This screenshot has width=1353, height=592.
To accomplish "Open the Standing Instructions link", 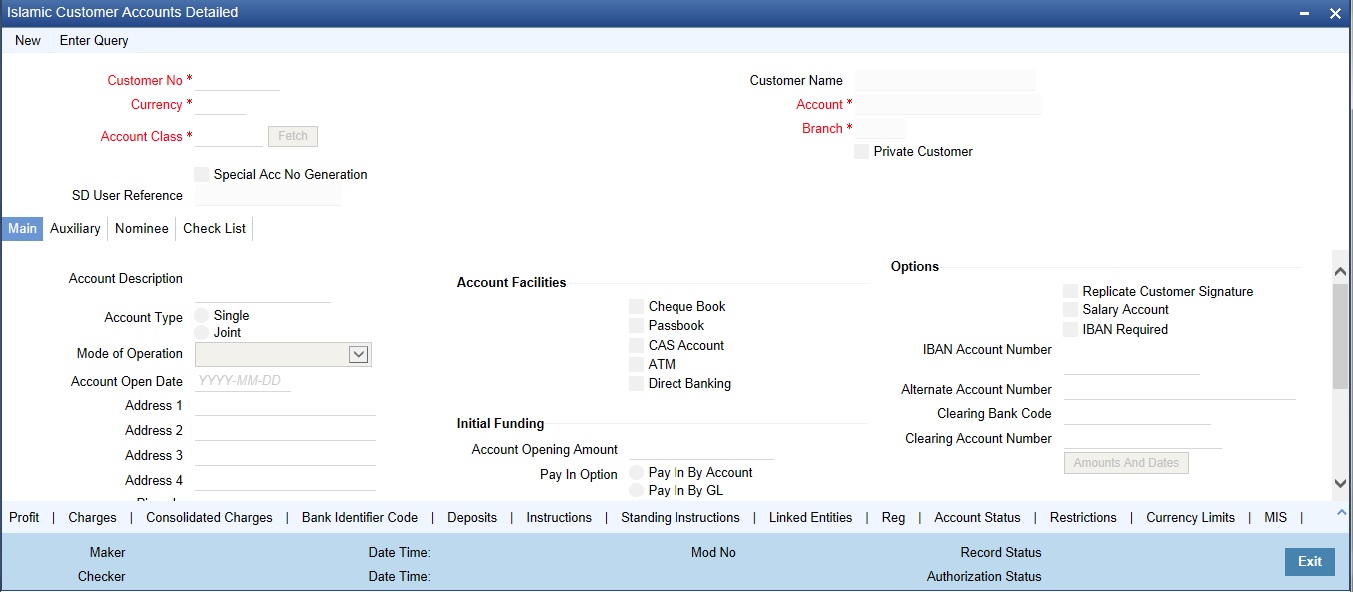I will pos(680,517).
